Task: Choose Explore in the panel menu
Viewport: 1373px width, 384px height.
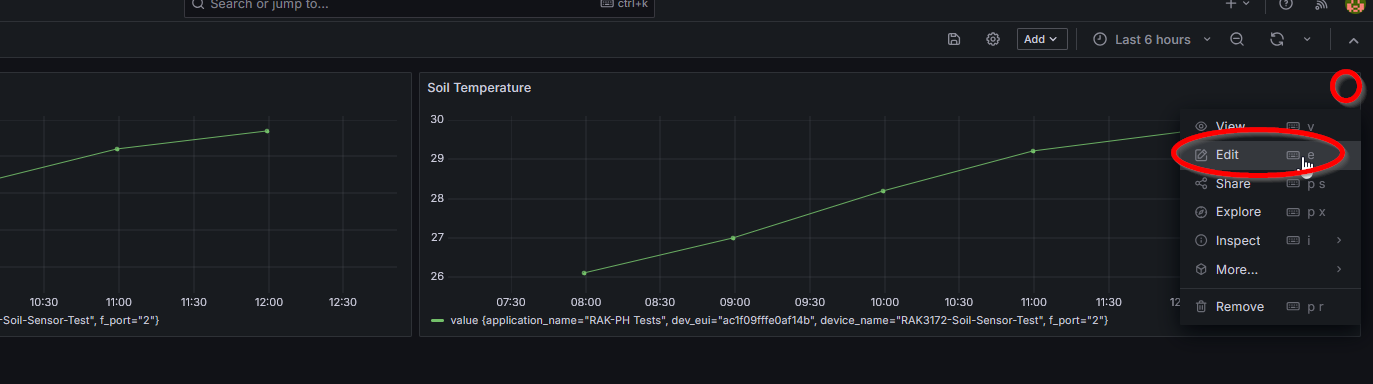Action: pos(1270,212)
